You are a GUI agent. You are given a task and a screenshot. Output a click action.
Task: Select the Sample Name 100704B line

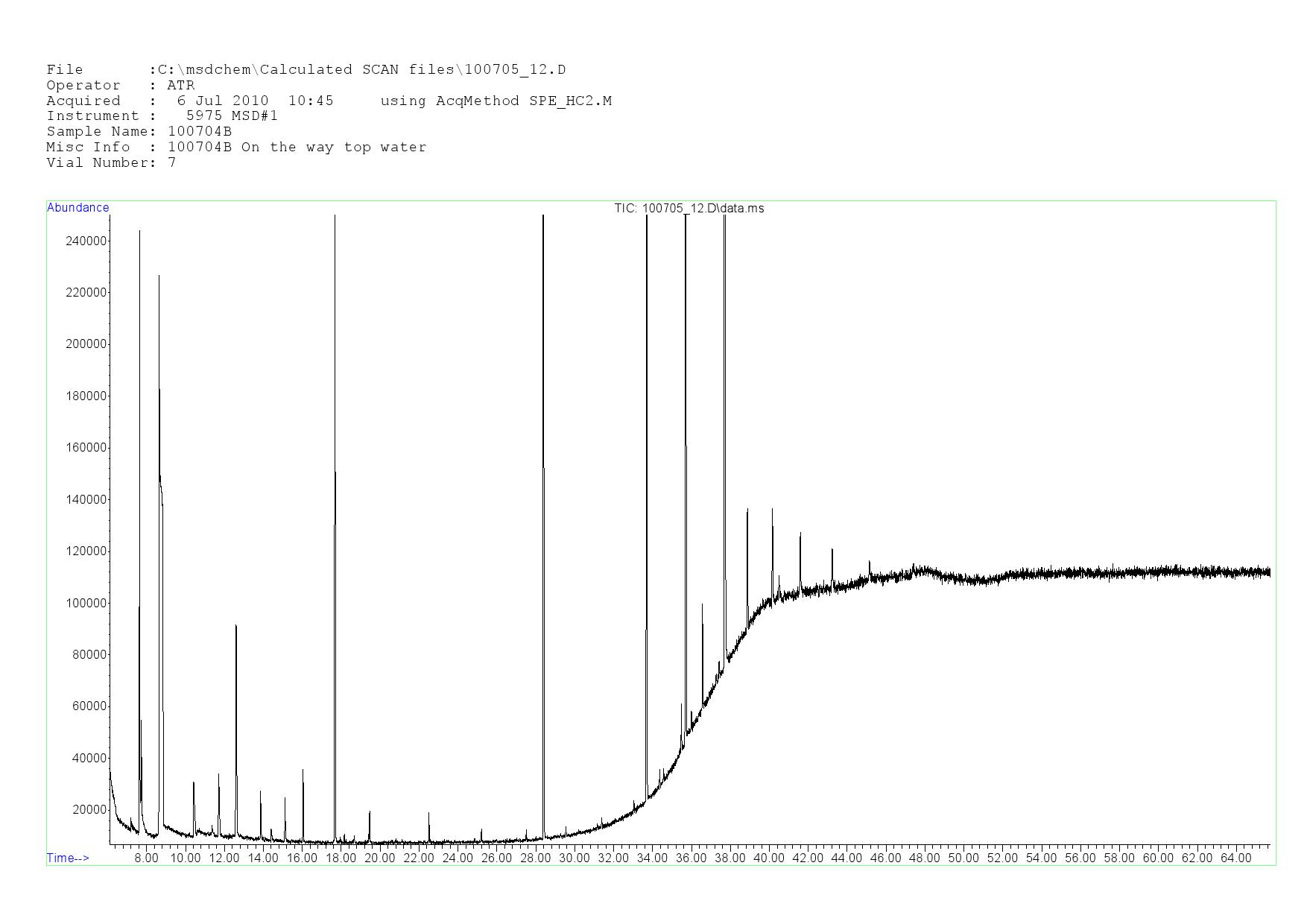(x=139, y=132)
